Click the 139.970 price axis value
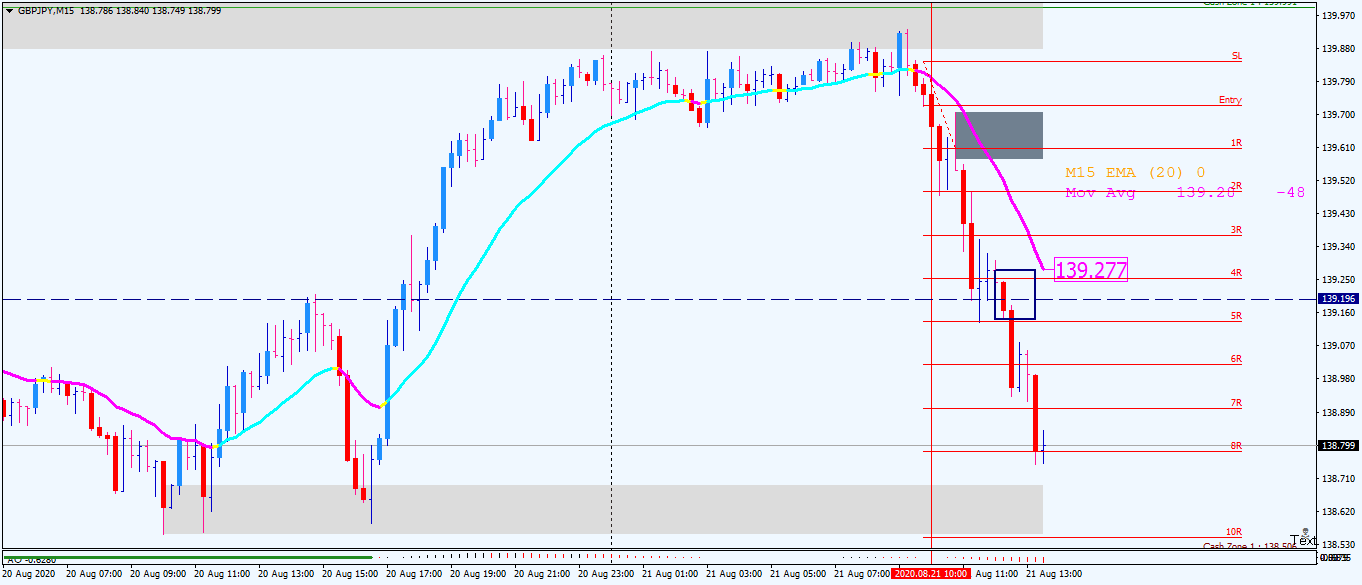The image size is (1362, 585). click(1337, 16)
